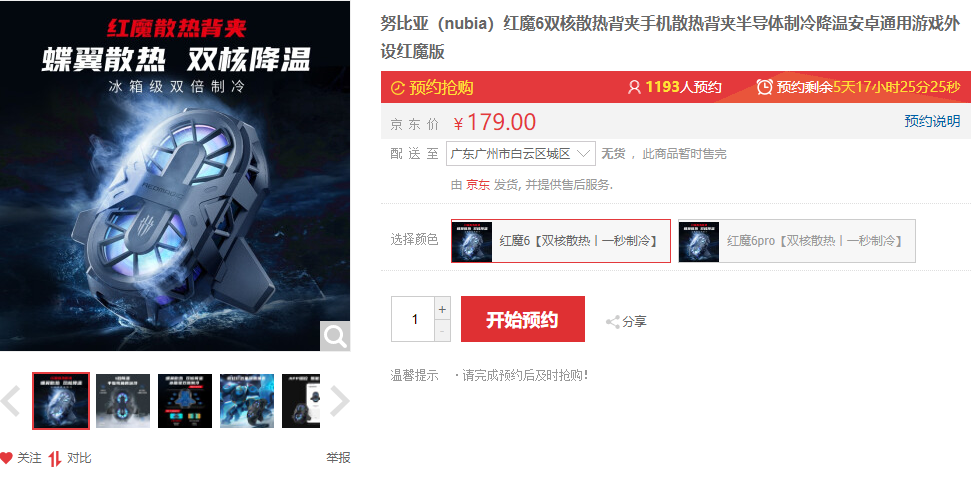This screenshot has width=973, height=496.
Task: Decrease quantity with the minus button
Action: (x=442, y=331)
